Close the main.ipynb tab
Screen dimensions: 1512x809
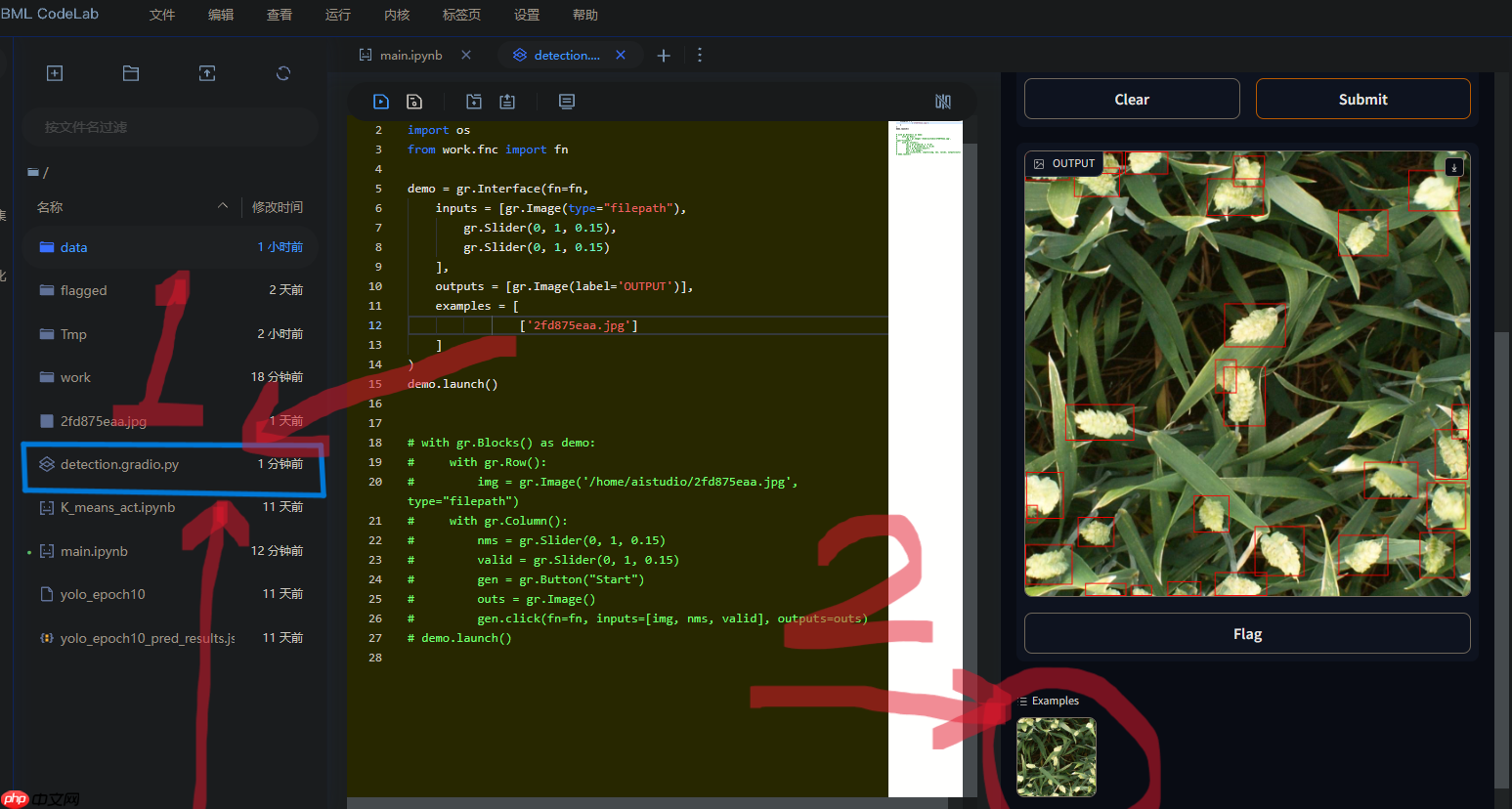tap(466, 55)
